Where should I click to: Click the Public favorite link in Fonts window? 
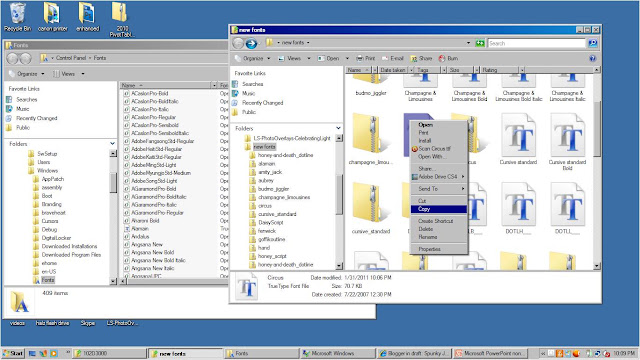click(23, 128)
